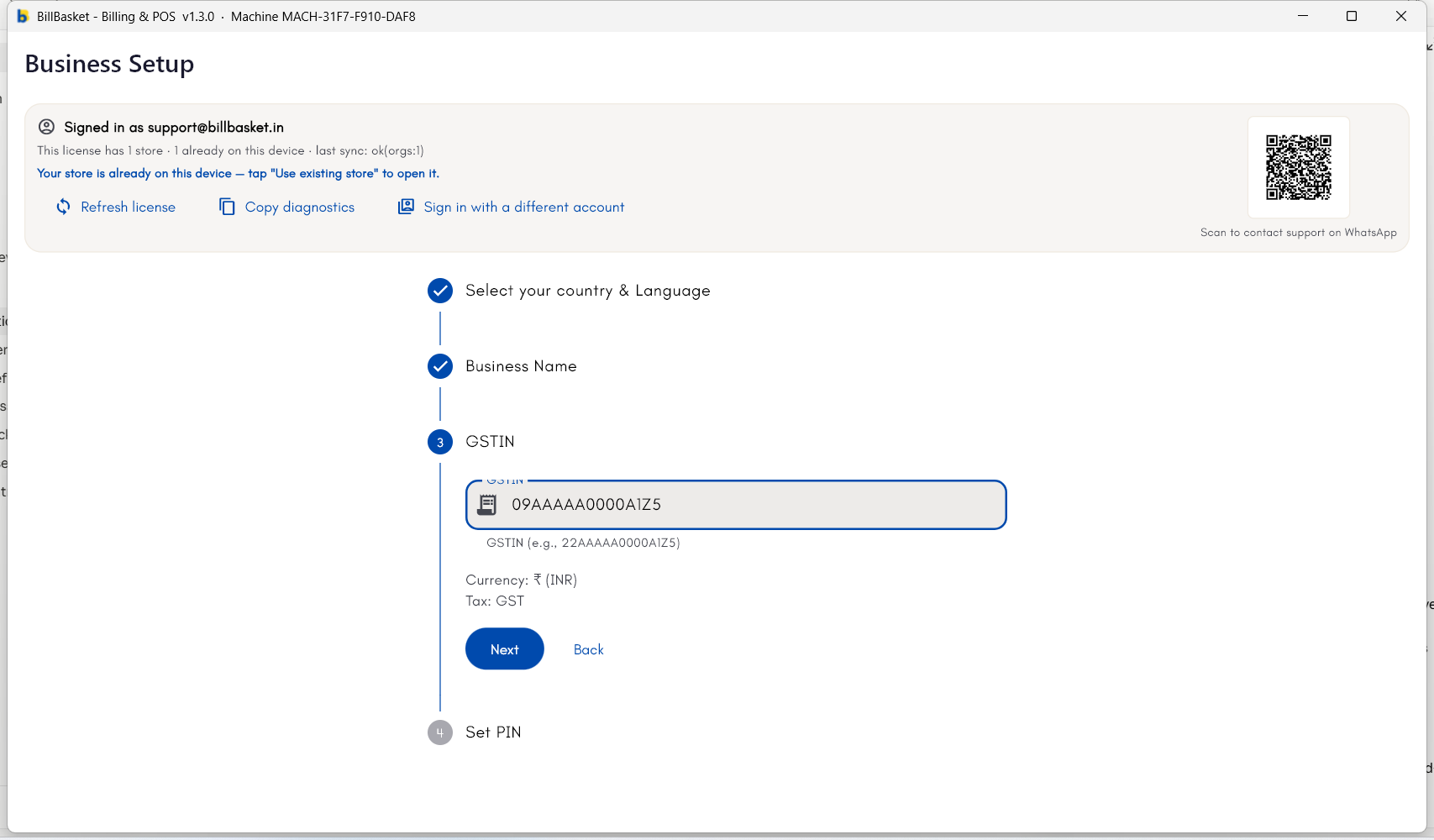The height and width of the screenshot is (840, 1434).
Task: Click the Copy diagnostics clipboard icon
Action: coord(227,207)
